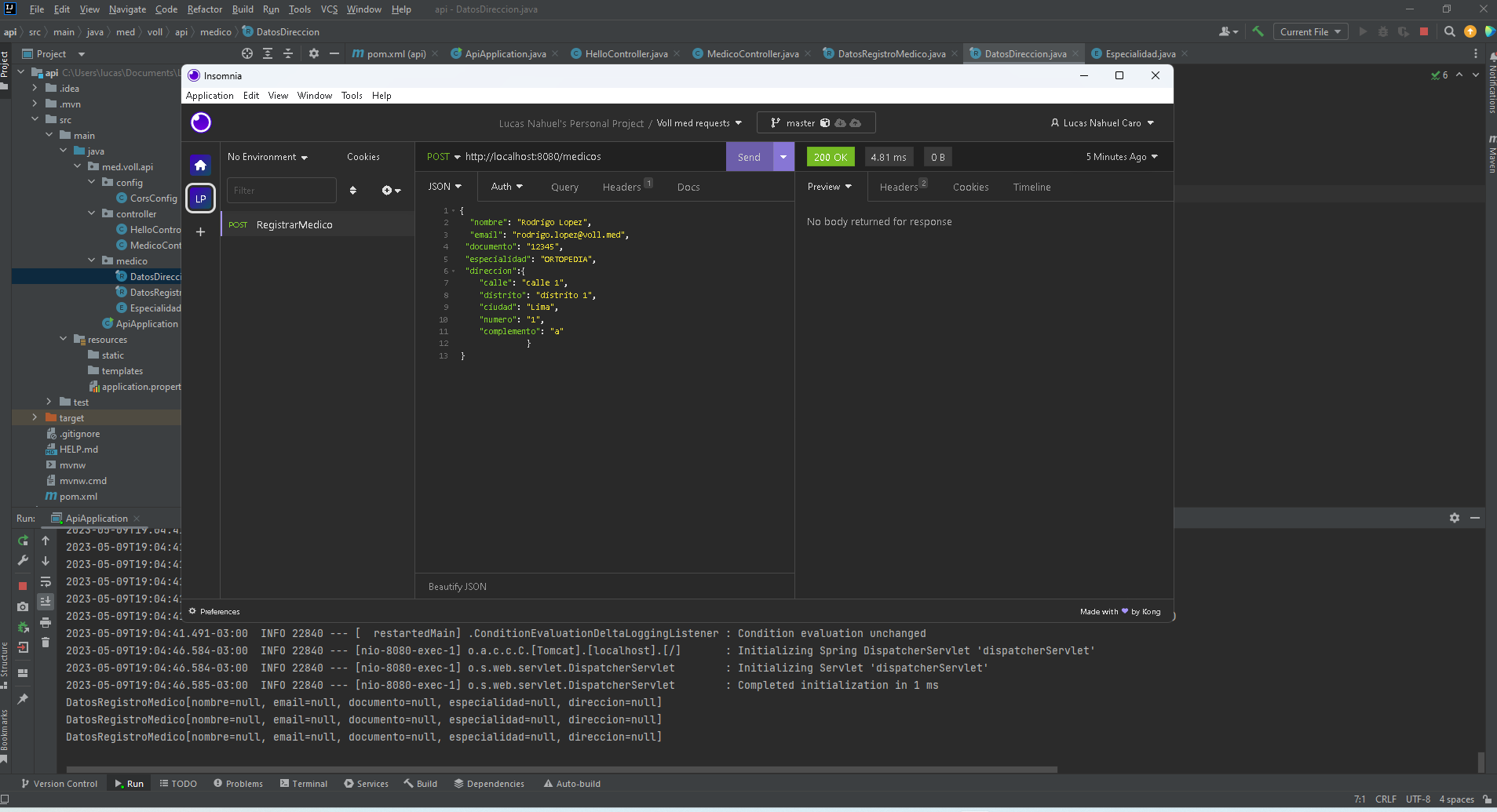
Task: Collapse all icon in Project panel
Action: [x=288, y=53]
